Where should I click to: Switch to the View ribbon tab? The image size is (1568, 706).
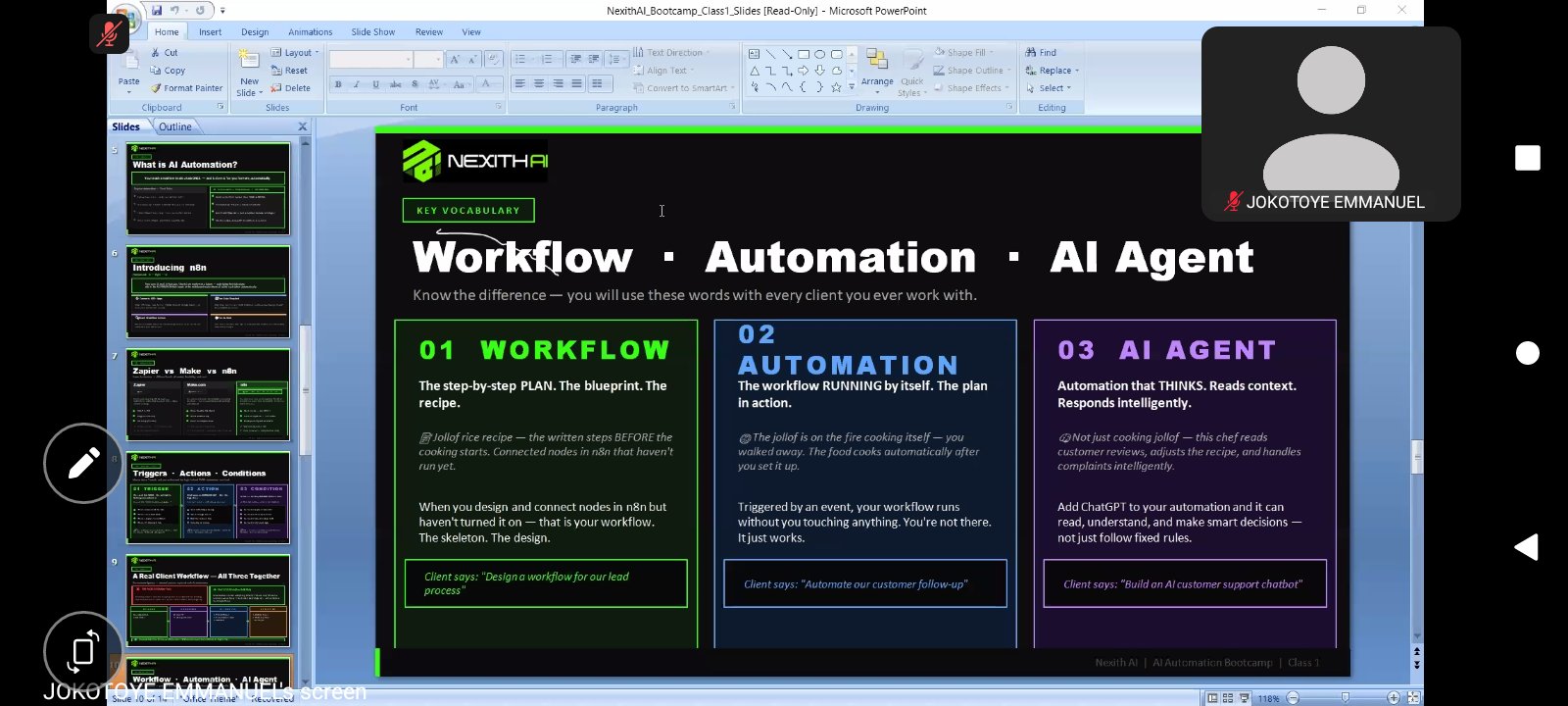point(471,31)
